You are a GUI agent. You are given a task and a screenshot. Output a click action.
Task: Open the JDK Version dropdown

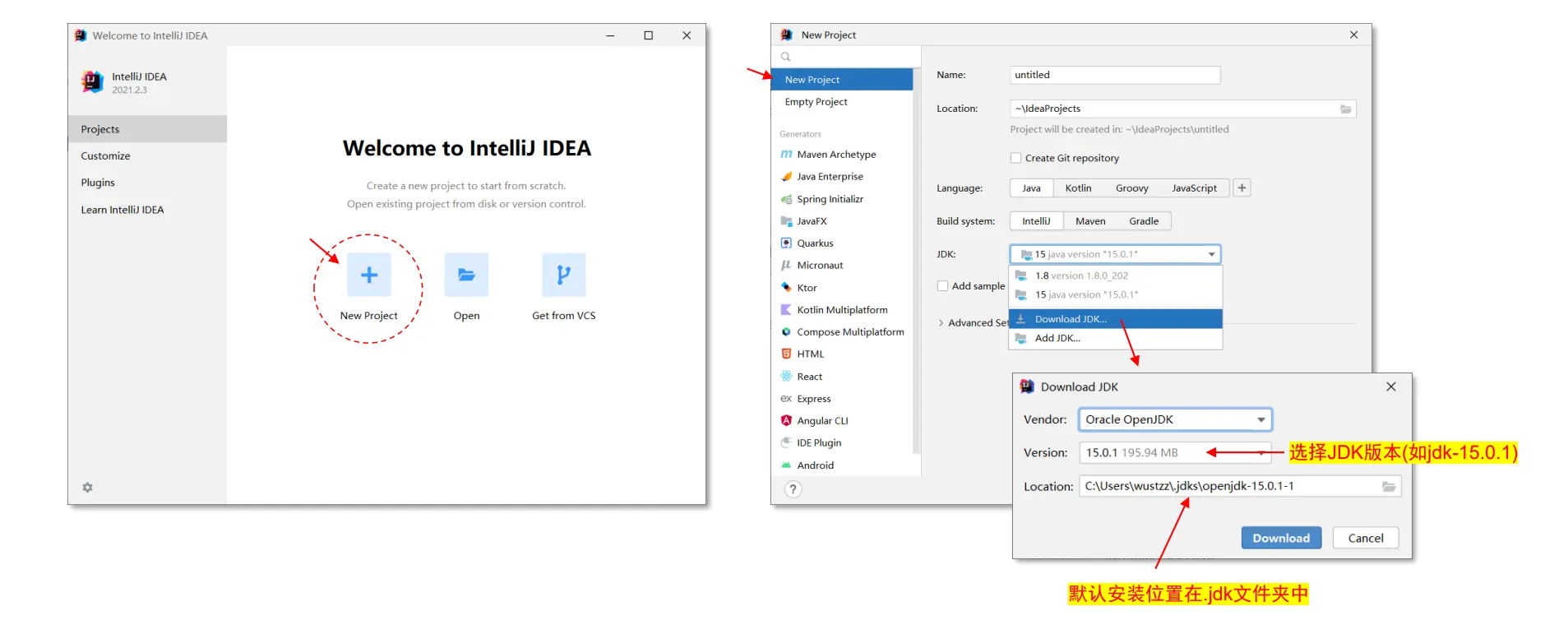[x=1175, y=453]
